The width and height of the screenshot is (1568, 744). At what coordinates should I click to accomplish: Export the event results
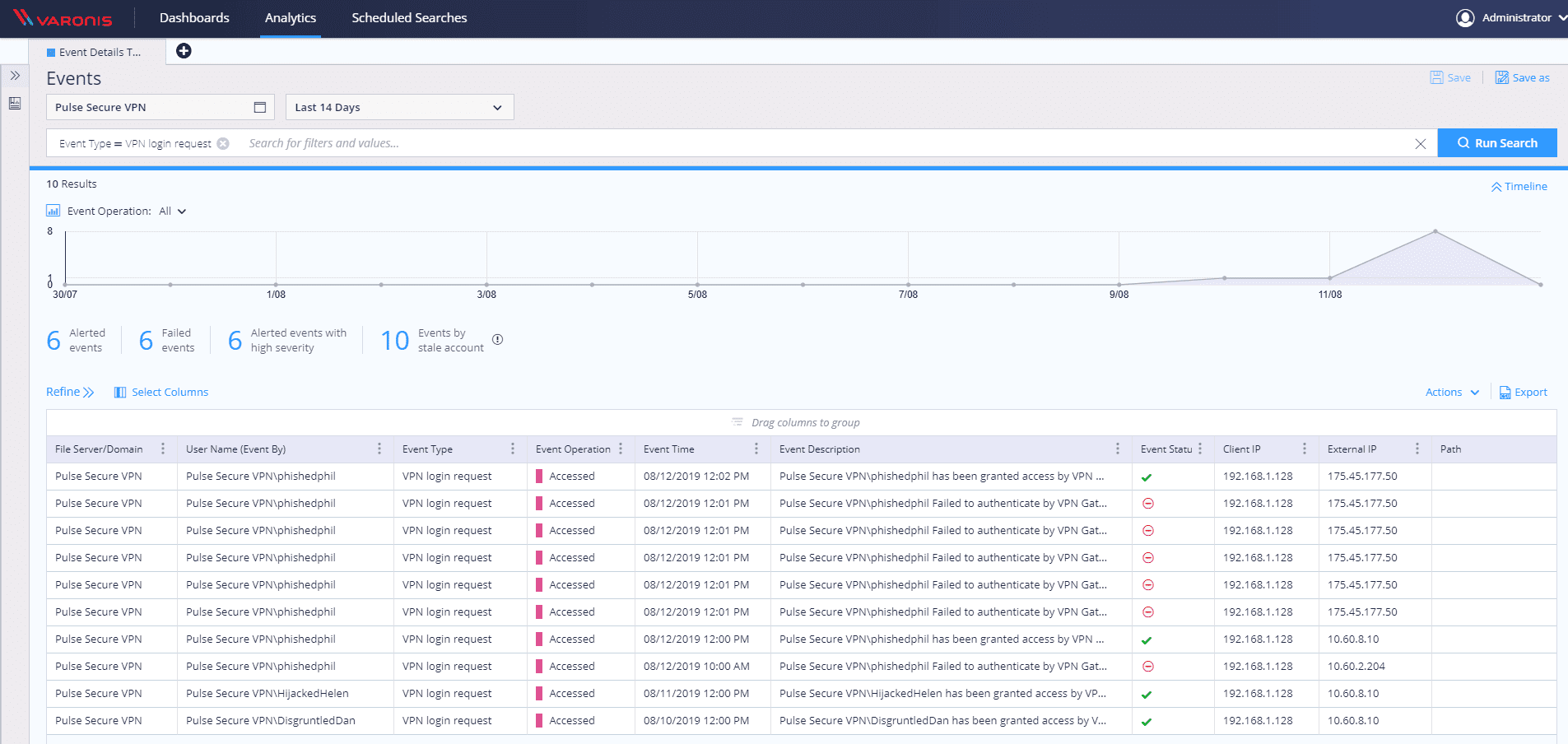[x=1524, y=393]
